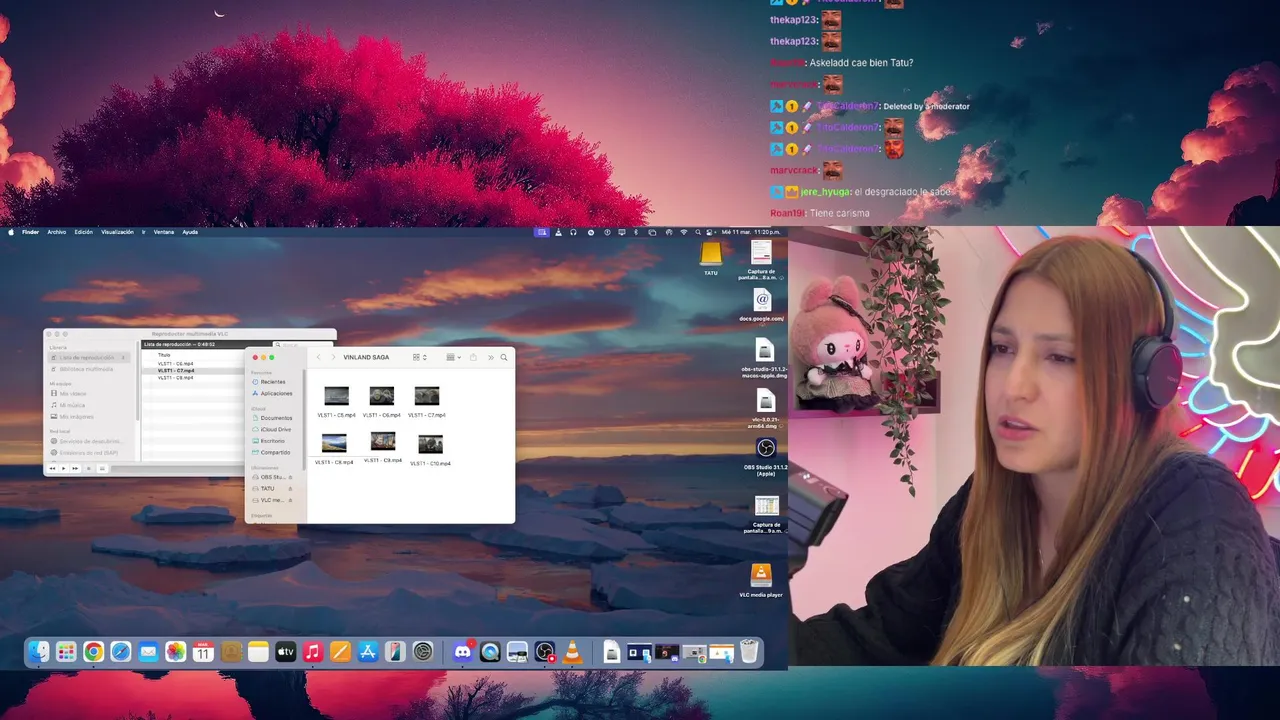Select VLST1 - C7.mp4 file thumbnail in Finder
This screenshot has height=720, width=1280.
pos(427,396)
